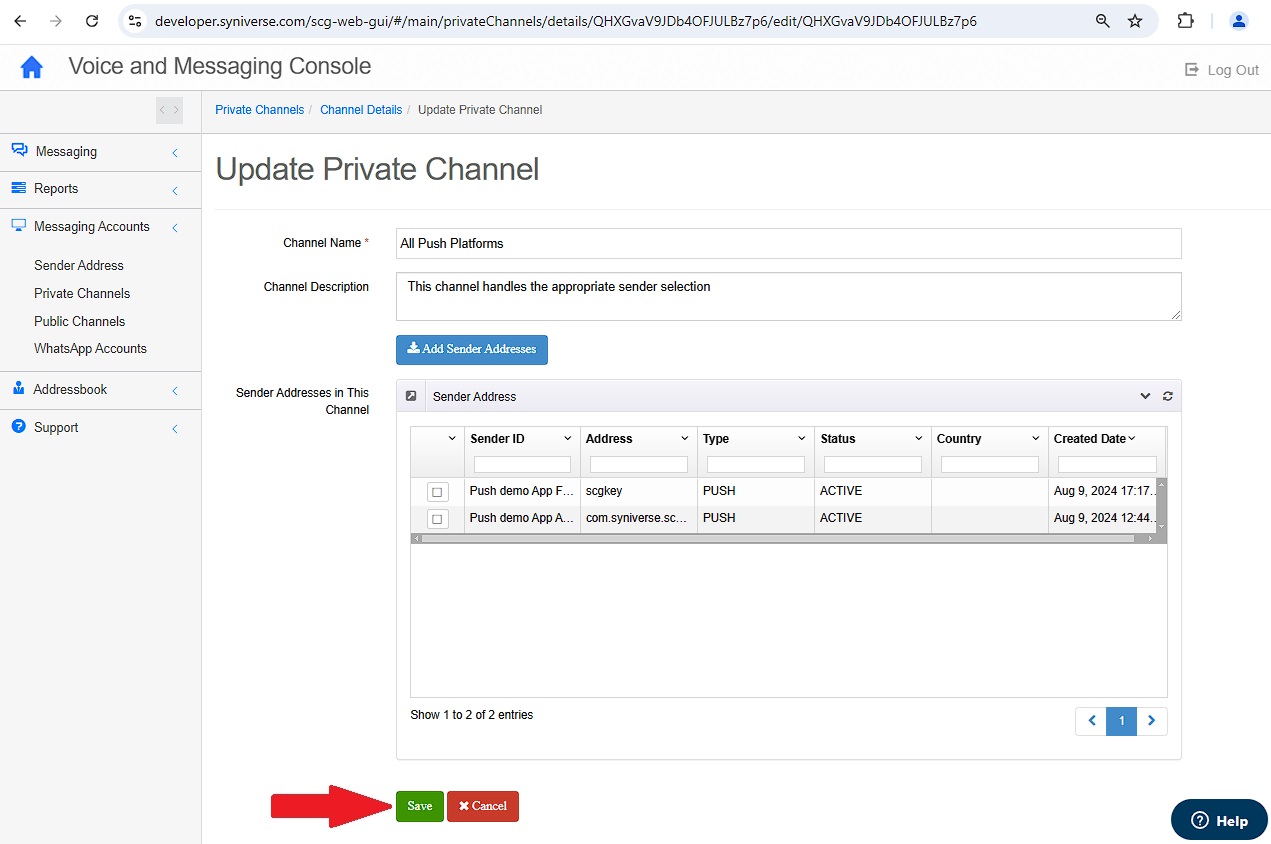The width and height of the screenshot is (1271, 844).
Task: Check the com.syniverse.sc... row checkbox
Action: [x=437, y=519]
